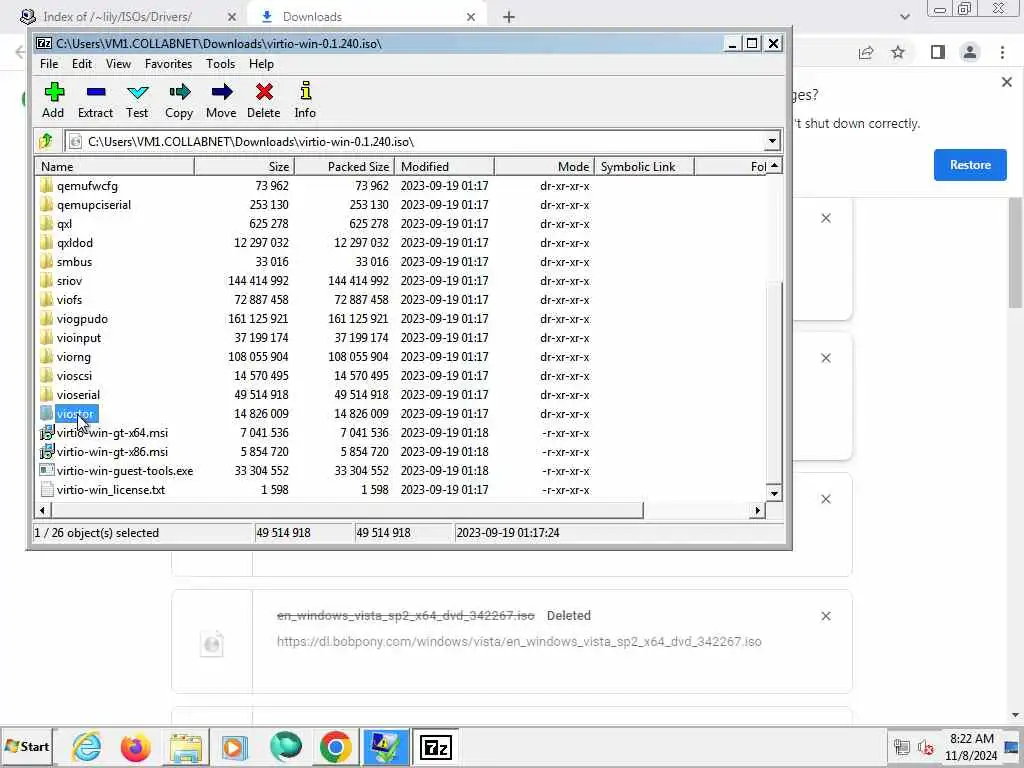Click the file list scroll down arrow

tap(774, 494)
